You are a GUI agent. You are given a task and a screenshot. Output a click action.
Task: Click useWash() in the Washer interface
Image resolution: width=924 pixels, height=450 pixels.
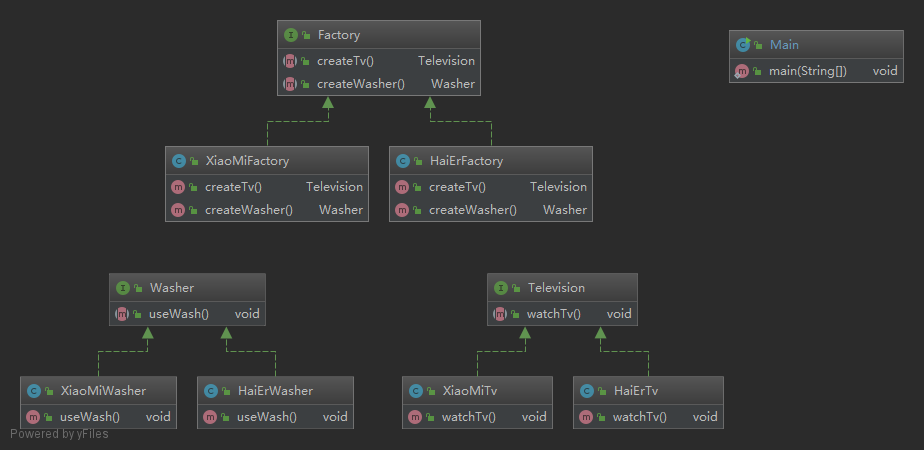(179, 313)
